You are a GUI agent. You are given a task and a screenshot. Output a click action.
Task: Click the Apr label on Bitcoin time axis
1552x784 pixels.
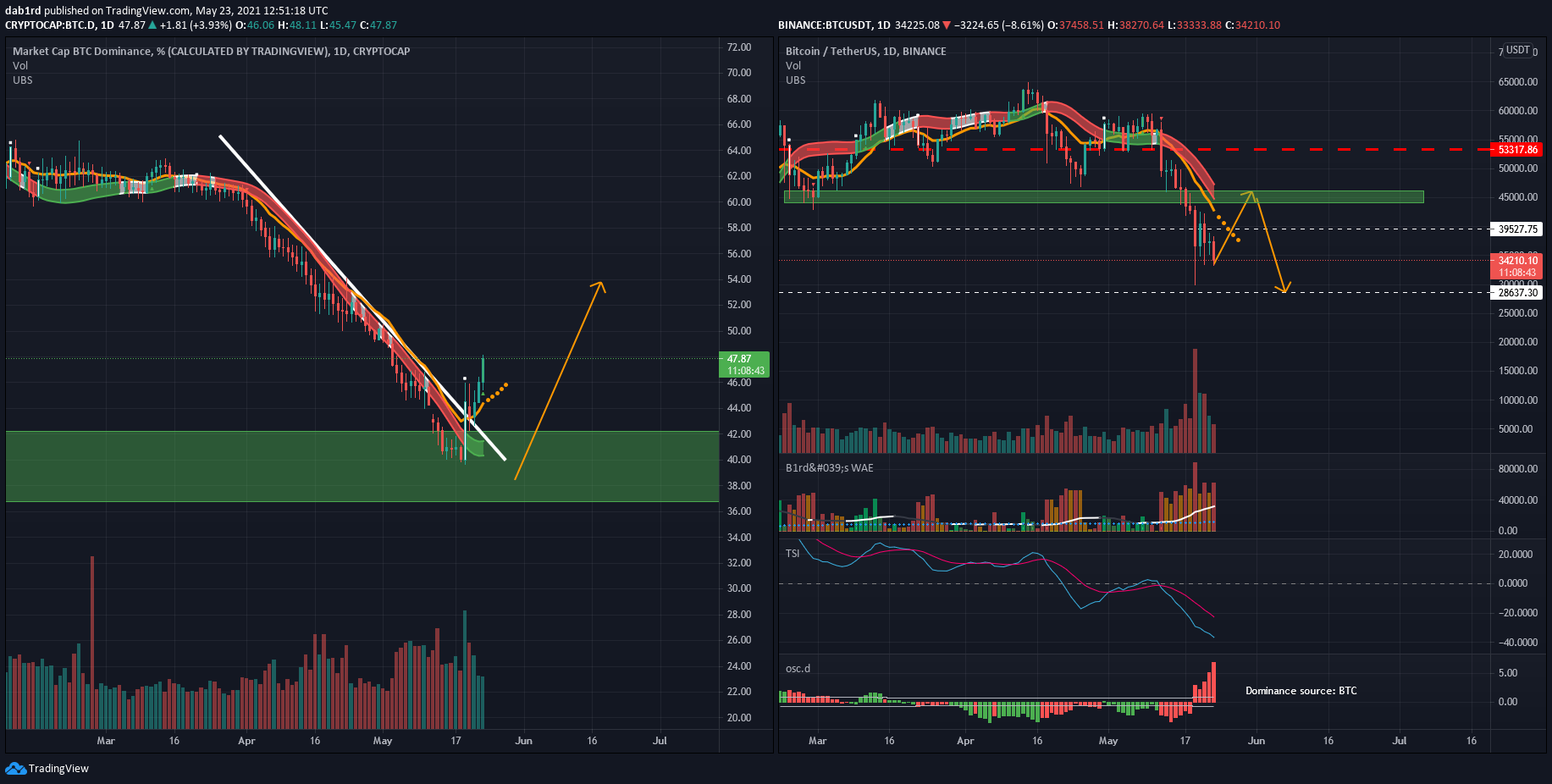pos(965,741)
